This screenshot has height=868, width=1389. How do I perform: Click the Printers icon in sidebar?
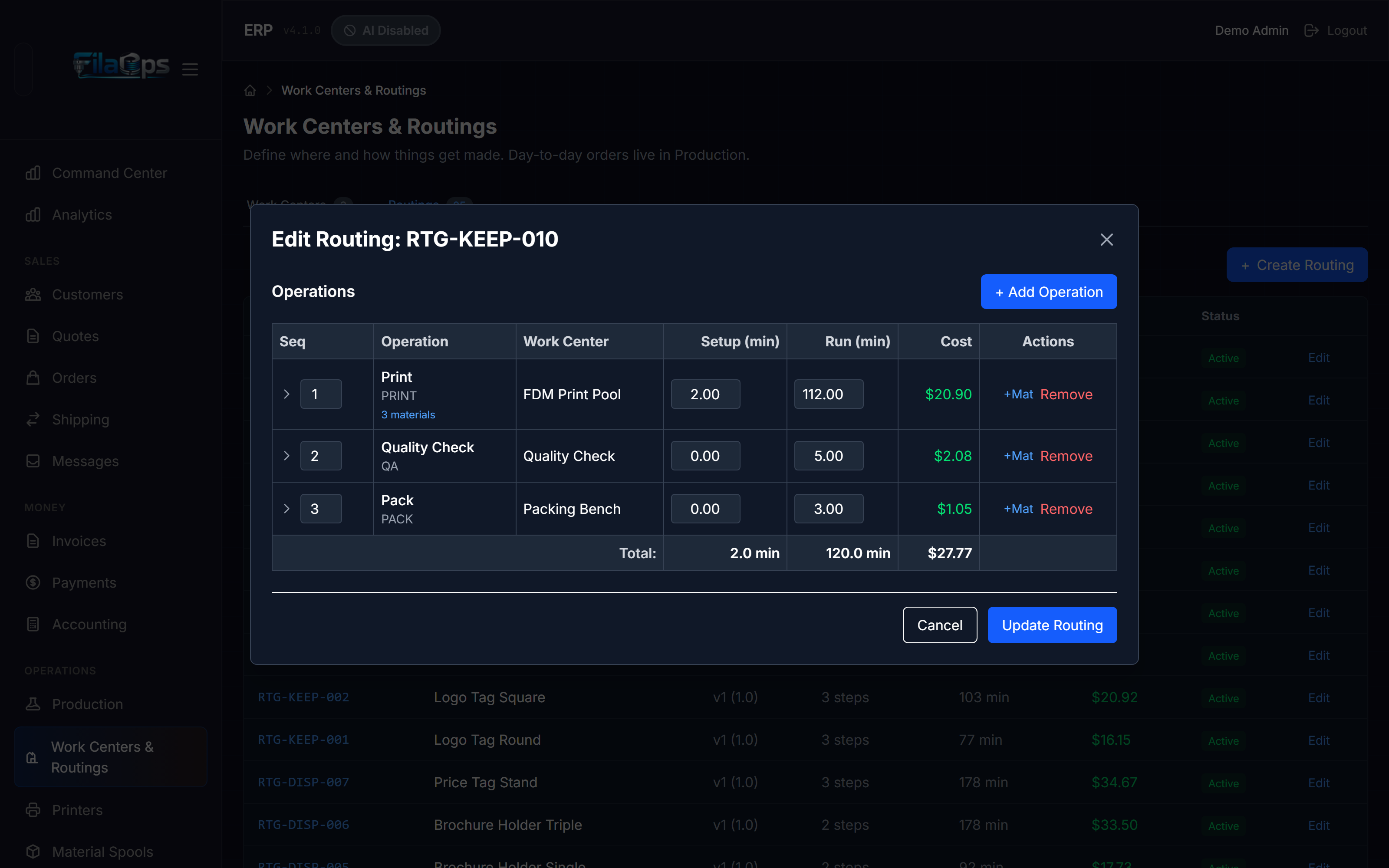pos(33,810)
